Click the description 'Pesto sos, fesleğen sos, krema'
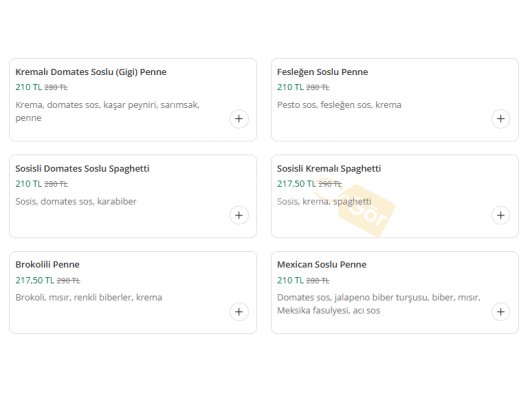Viewport: 530px width, 393px height. 339,105
